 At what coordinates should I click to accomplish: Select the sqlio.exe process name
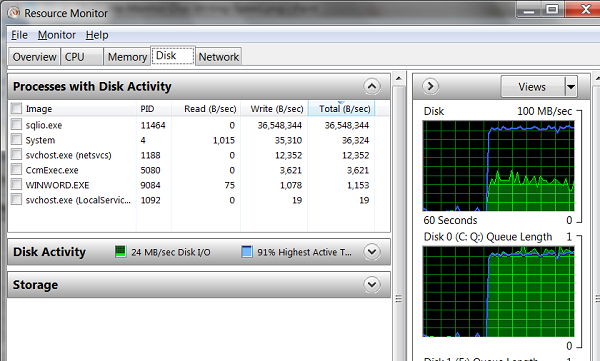(44, 125)
